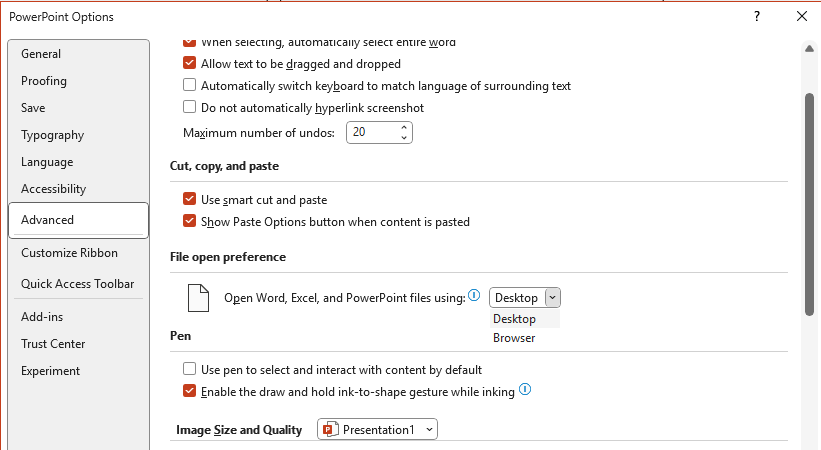Click the info icon beside file open preference
This screenshot has width=821, height=450.
tap(474, 295)
